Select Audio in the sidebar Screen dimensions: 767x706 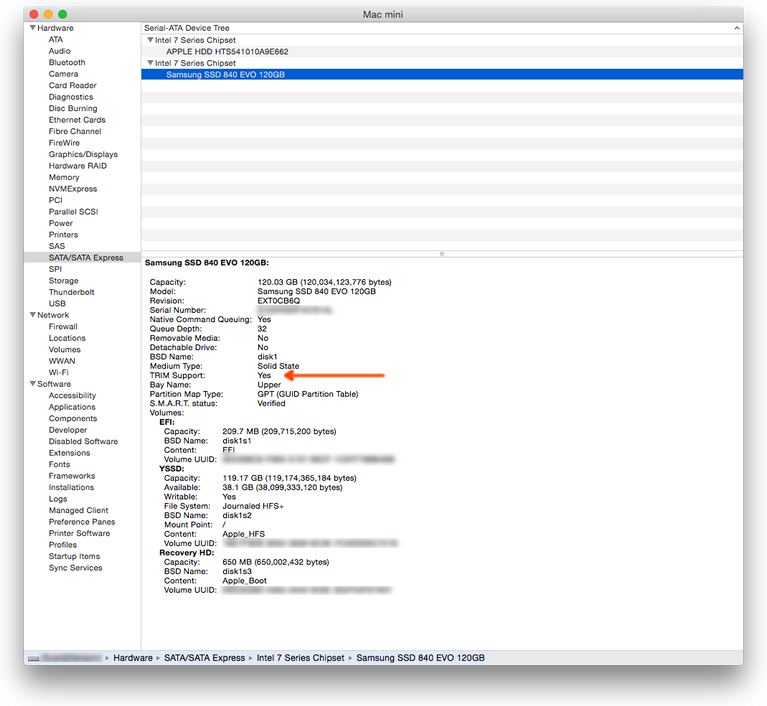[x=59, y=51]
